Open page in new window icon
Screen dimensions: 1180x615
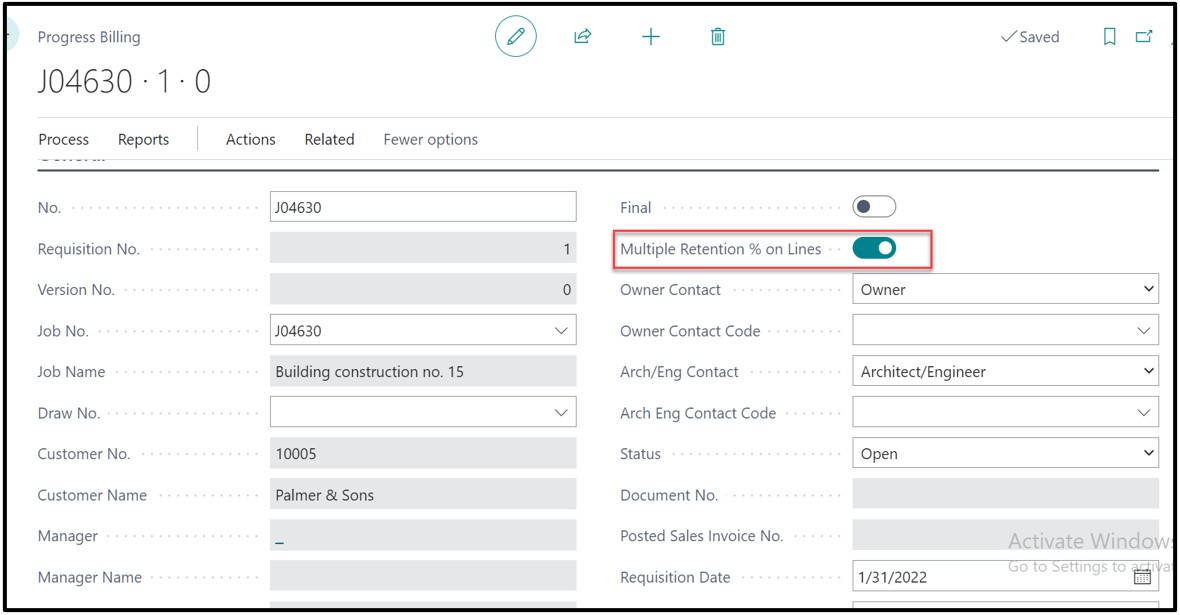point(1144,37)
